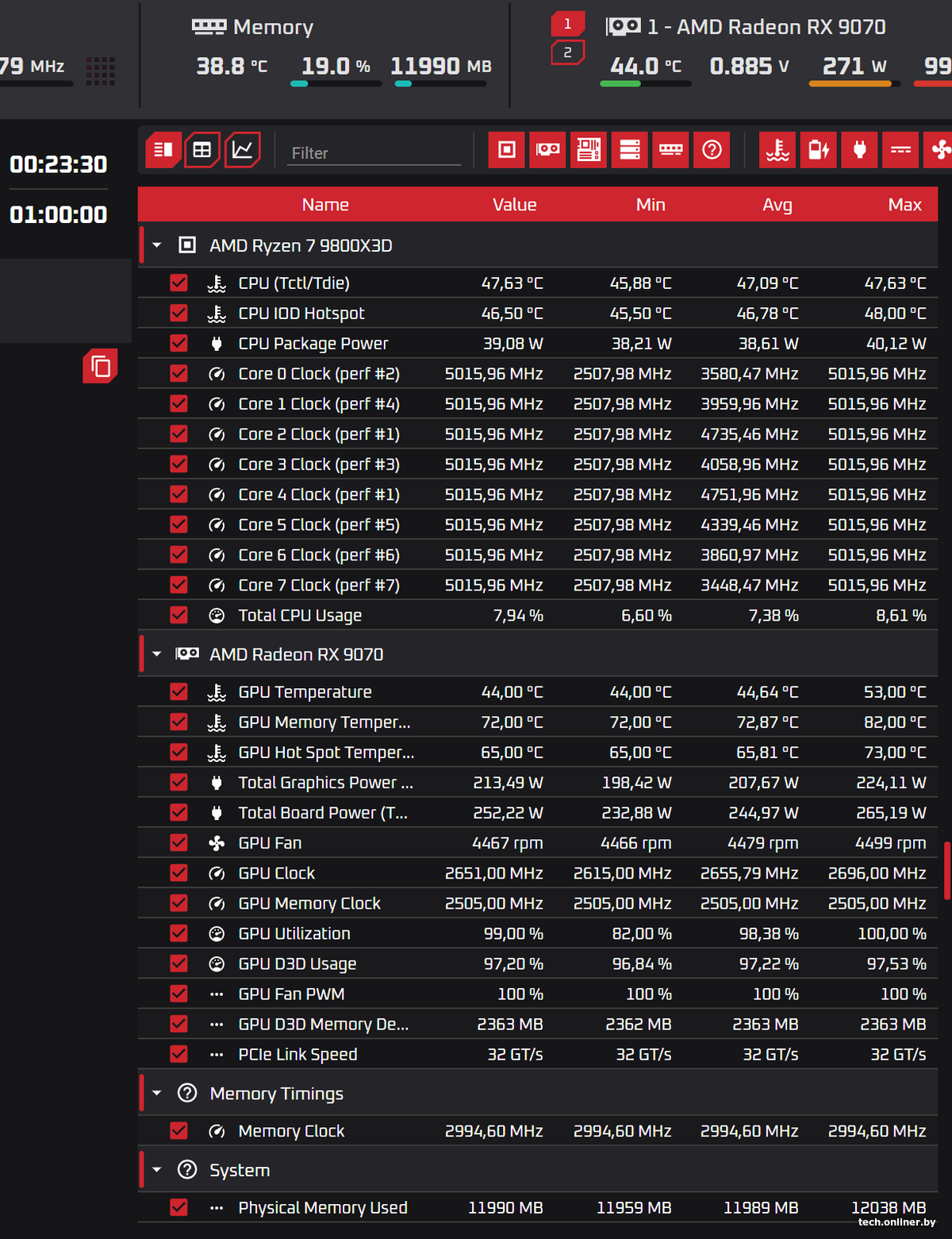Click the Memory module icon in header
This screenshot has height=1239, width=952.
click(x=209, y=26)
